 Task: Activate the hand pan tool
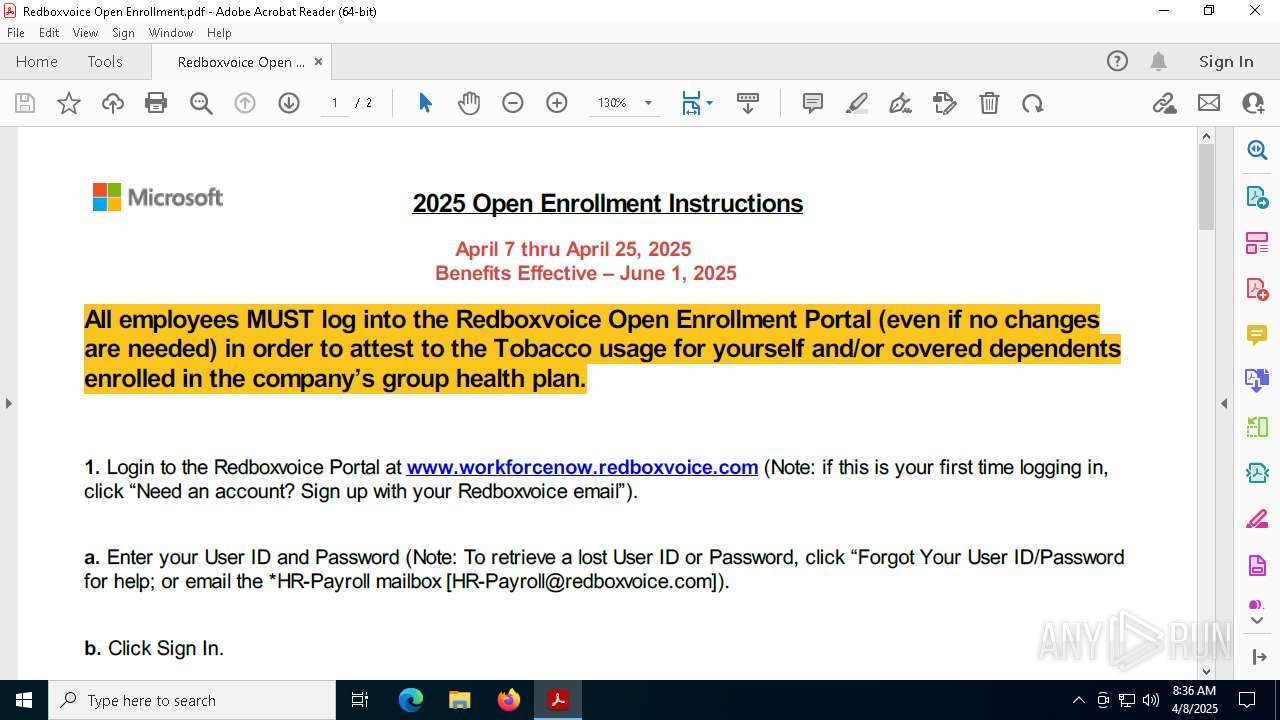pyautogui.click(x=469, y=103)
